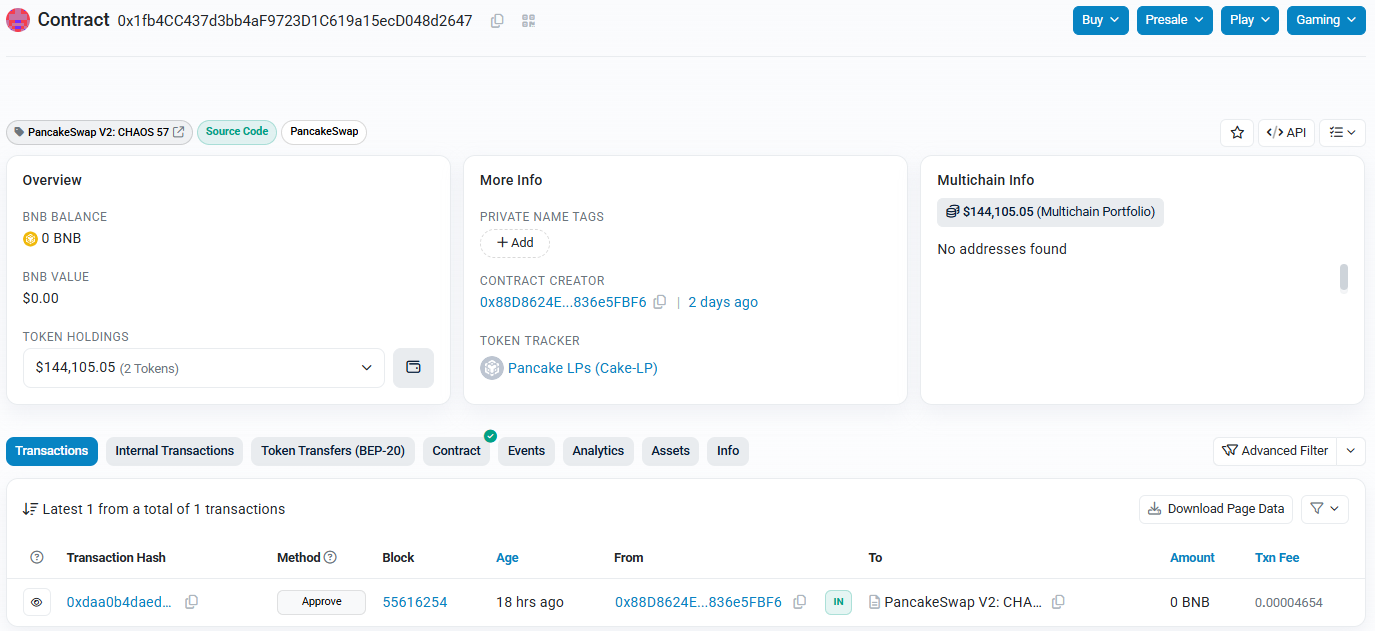This screenshot has width=1375, height=631.
Task: Open the To address PancakeSwap V2: CHA...
Action: [x=963, y=602]
